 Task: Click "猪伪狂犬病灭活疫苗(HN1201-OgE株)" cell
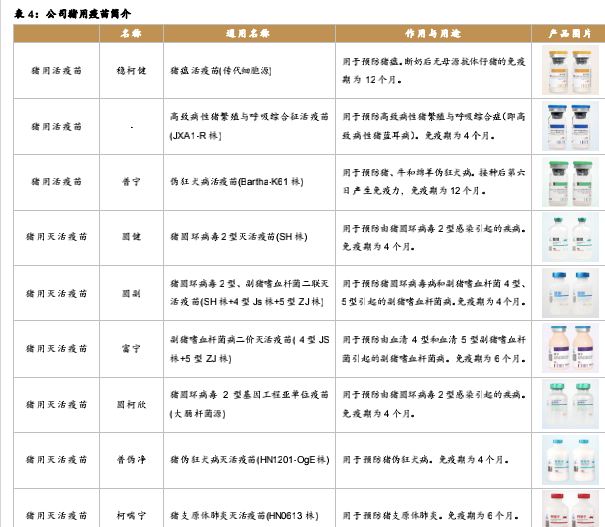click(x=250, y=460)
